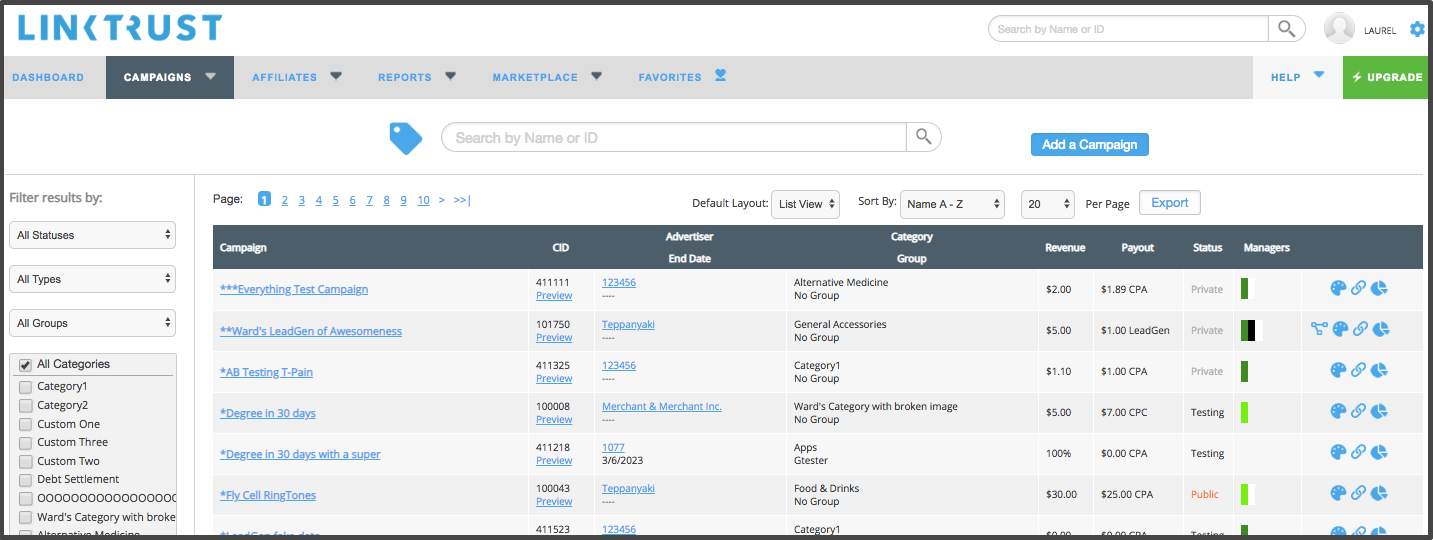Click the Managers color bar for *Fly Cell RingTones
Image resolution: width=1433 pixels, height=540 pixels.
[x=1248, y=493]
